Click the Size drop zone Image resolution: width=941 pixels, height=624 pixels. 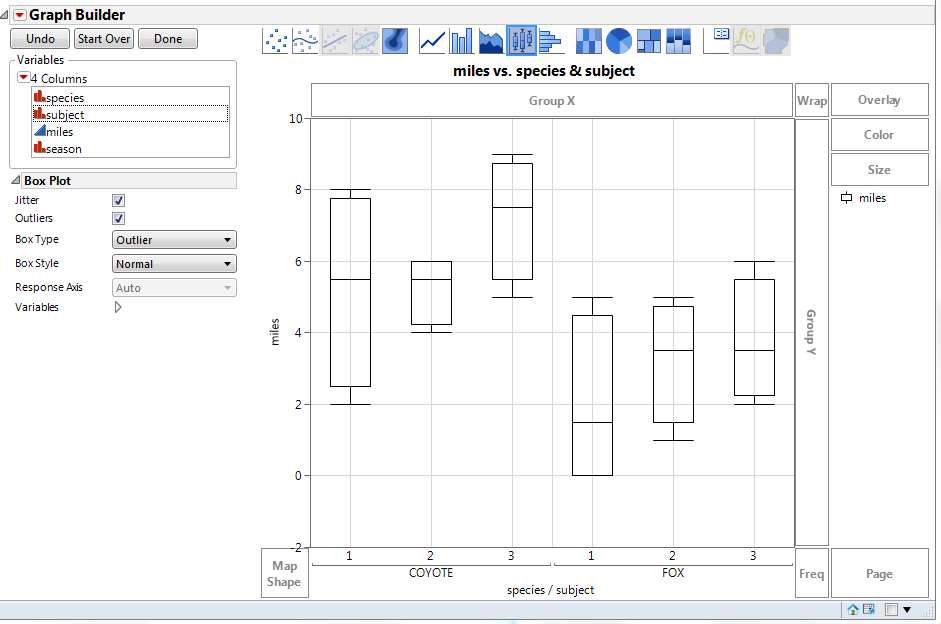pyautogui.click(x=879, y=169)
